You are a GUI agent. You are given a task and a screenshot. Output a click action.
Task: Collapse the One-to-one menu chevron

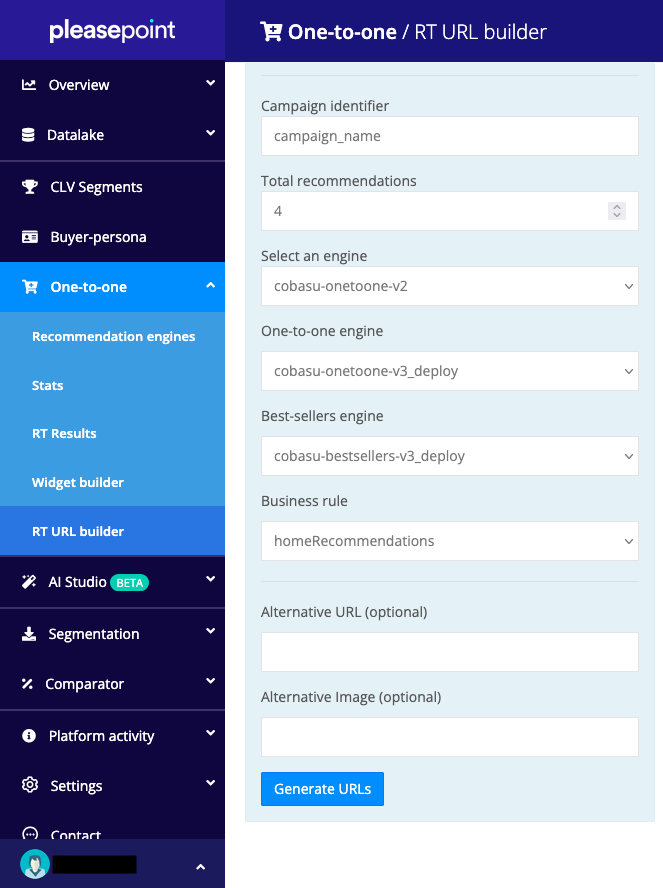point(210,286)
